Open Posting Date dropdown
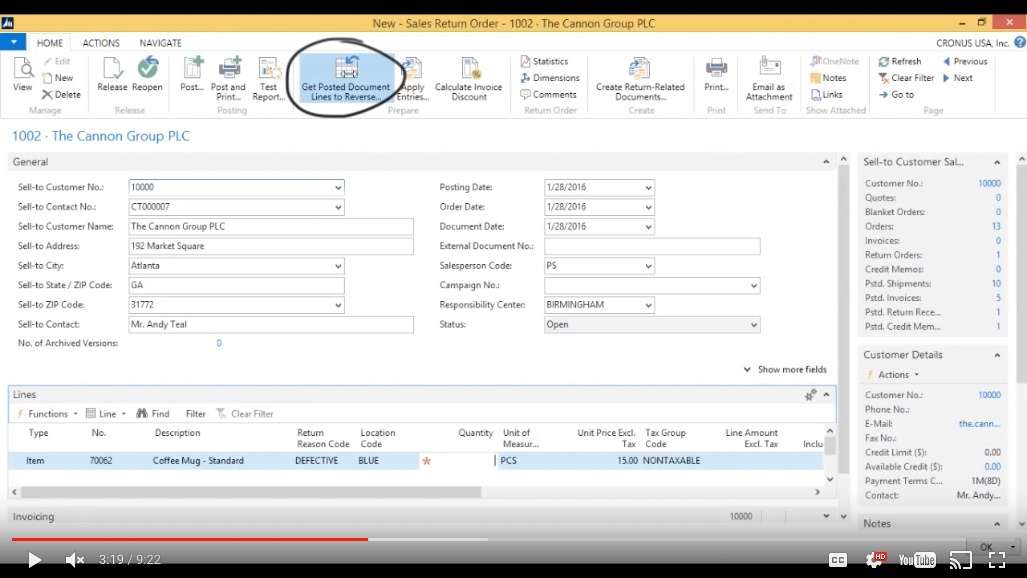 click(648, 187)
